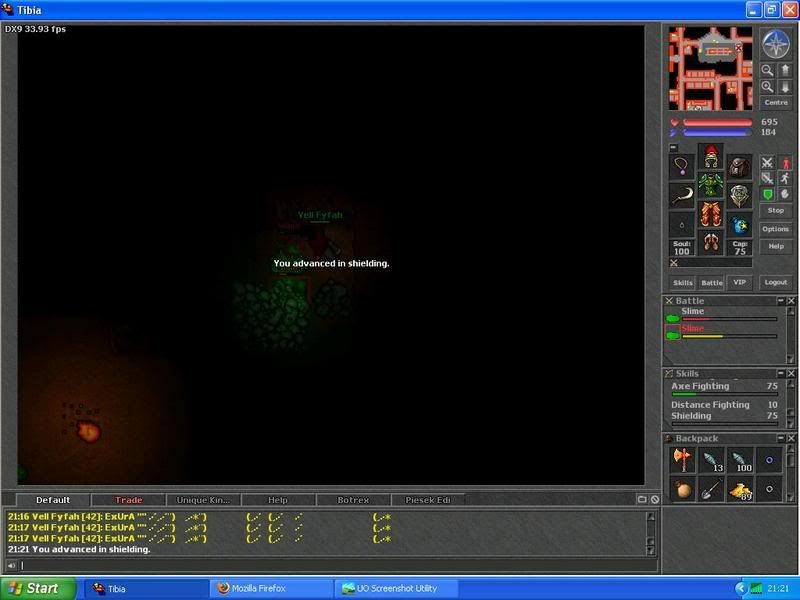The width and height of the screenshot is (800, 600).
Task: Click the blue mana bar
Action: point(717,133)
